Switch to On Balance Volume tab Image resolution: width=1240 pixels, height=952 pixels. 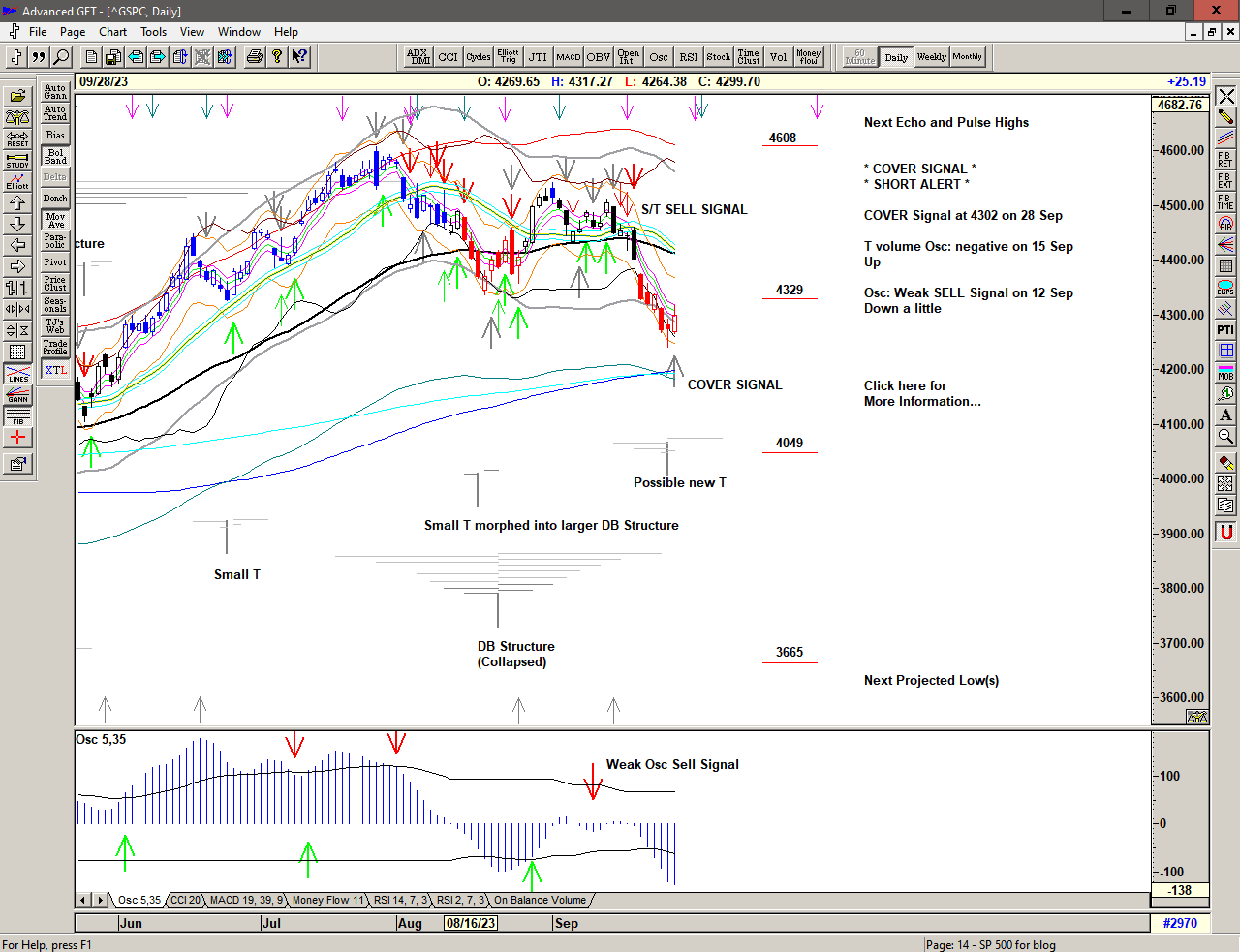[x=540, y=900]
